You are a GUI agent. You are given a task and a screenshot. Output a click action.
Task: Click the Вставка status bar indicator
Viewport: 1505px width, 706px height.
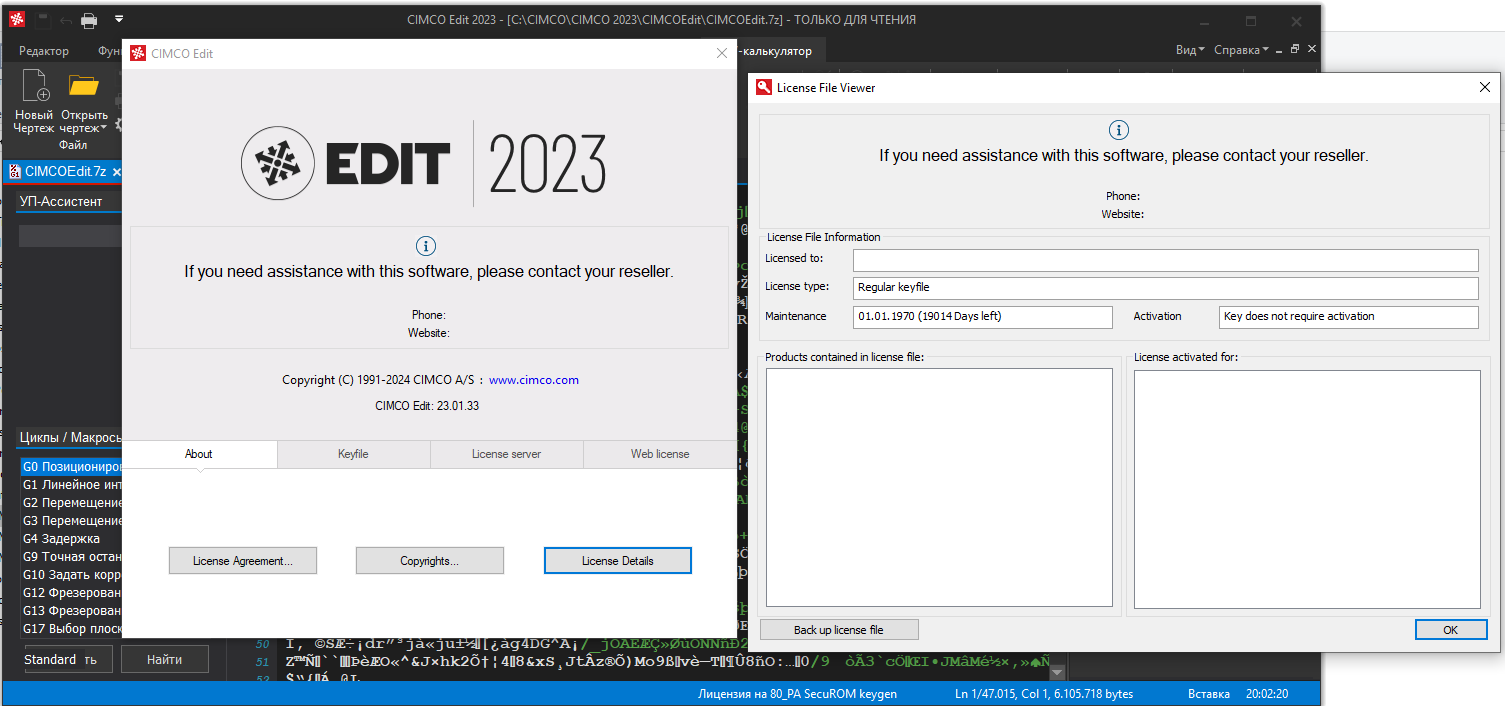click(1208, 694)
